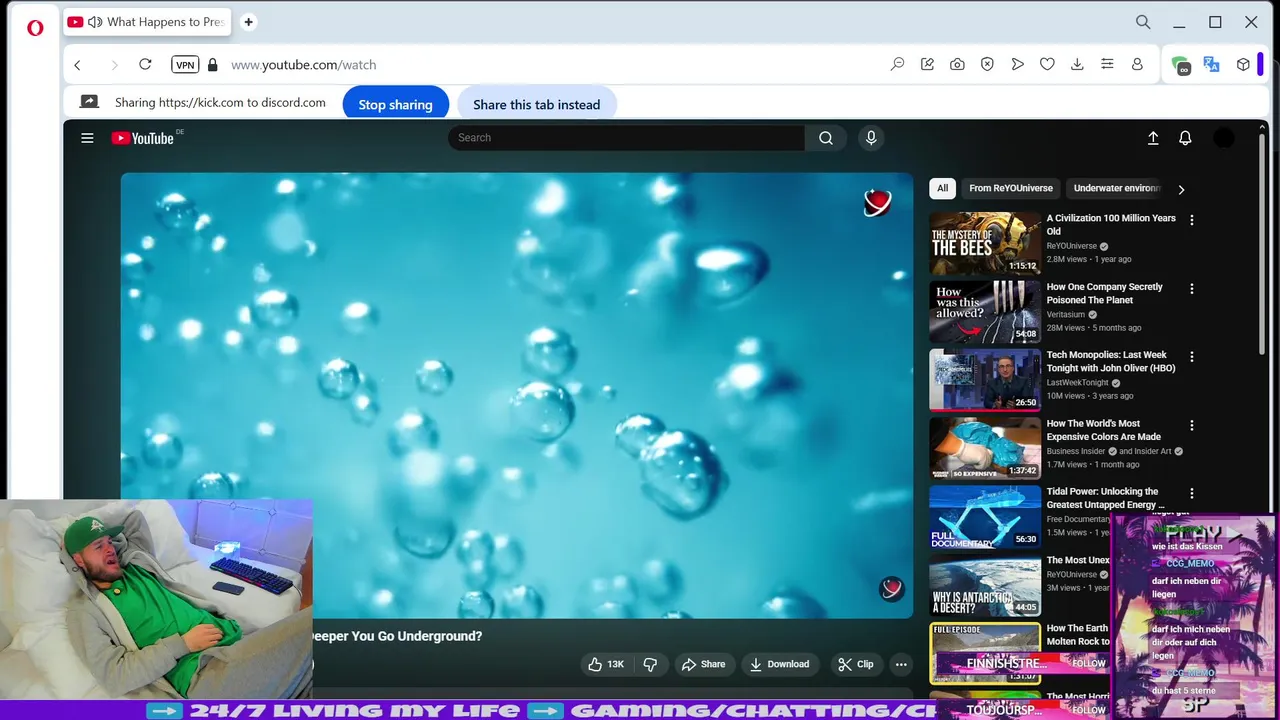Open 'How One Company Secretly Poisoned The Planet'
The width and height of the screenshot is (1280, 720).
tap(1104, 293)
